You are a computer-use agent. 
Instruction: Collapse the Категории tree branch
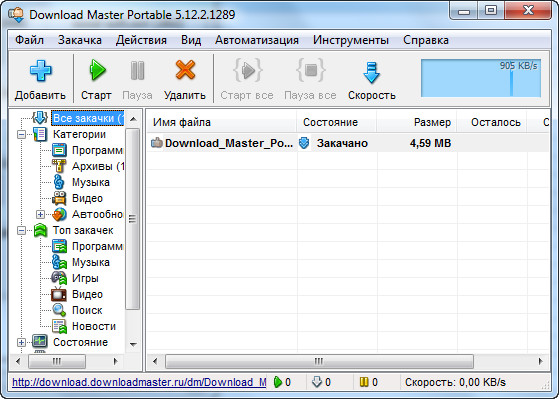(x=21, y=134)
